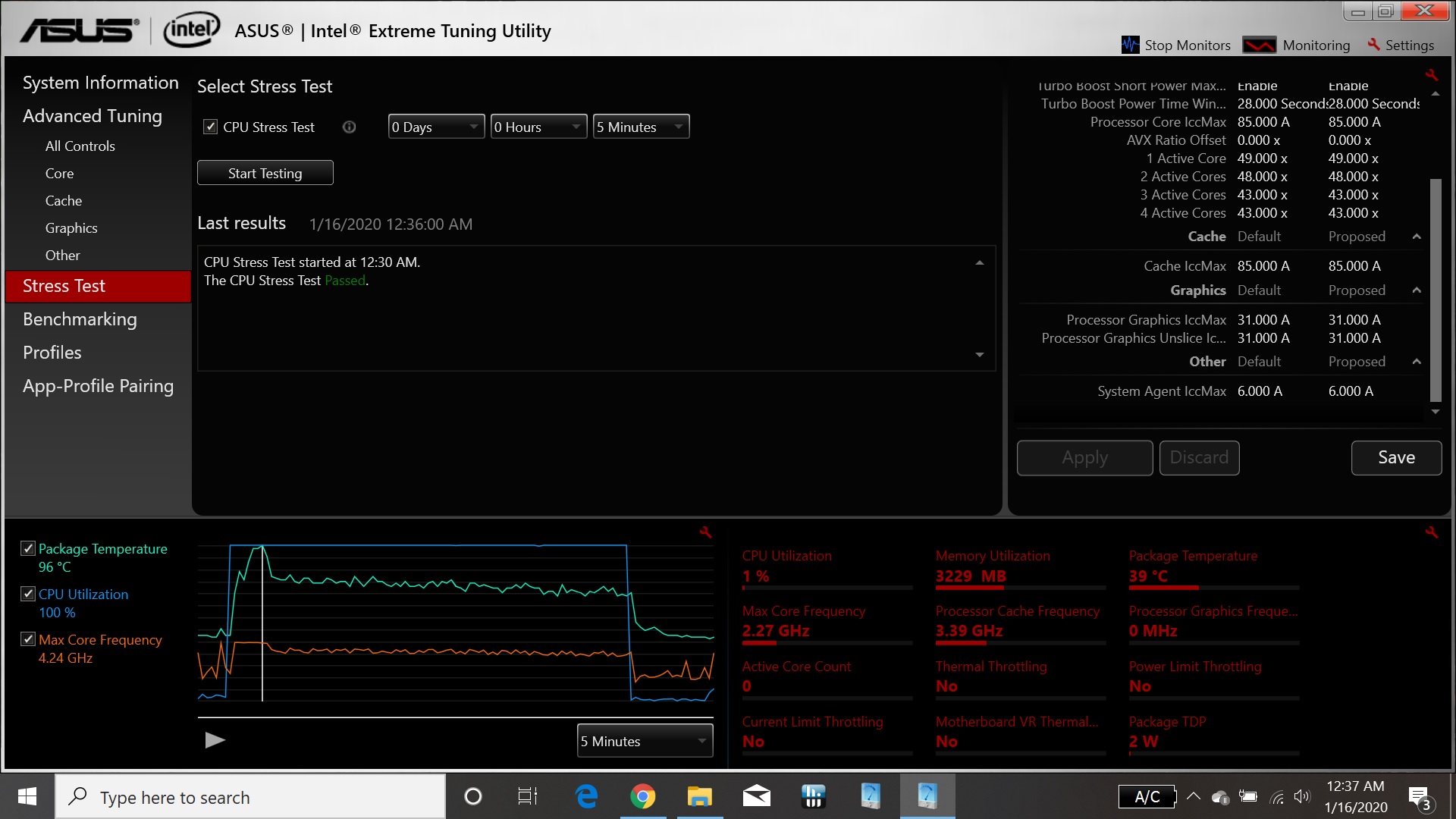The width and height of the screenshot is (1456, 819).
Task: Click the Monitoring label in the top bar
Action: point(1316,45)
